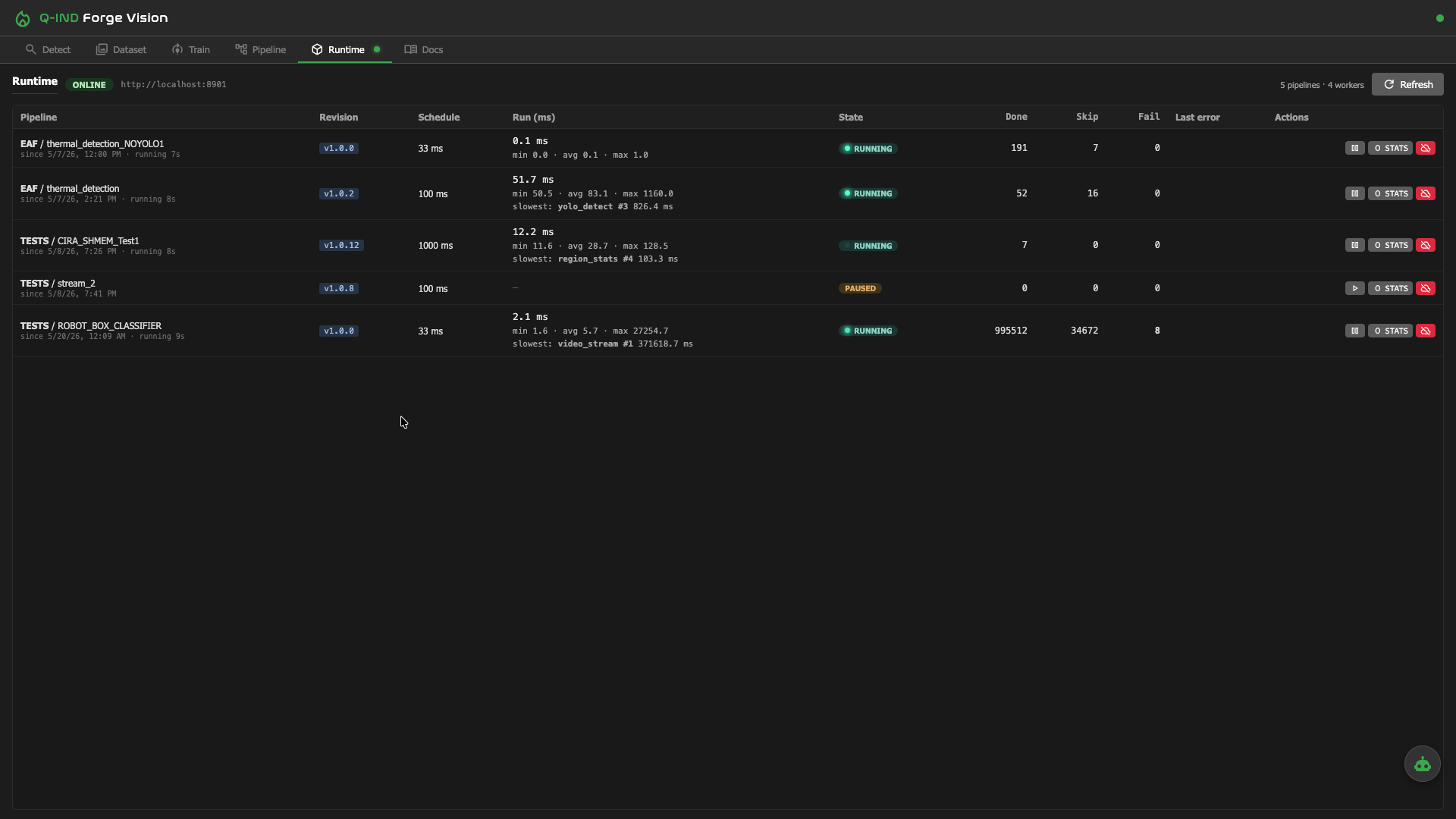Click the Forge Vision flame logo
The image size is (1456, 819).
(x=23, y=18)
